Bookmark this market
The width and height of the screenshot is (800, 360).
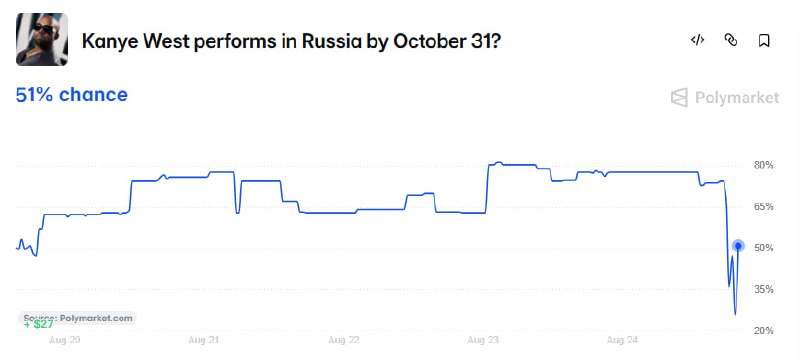coord(764,40)
